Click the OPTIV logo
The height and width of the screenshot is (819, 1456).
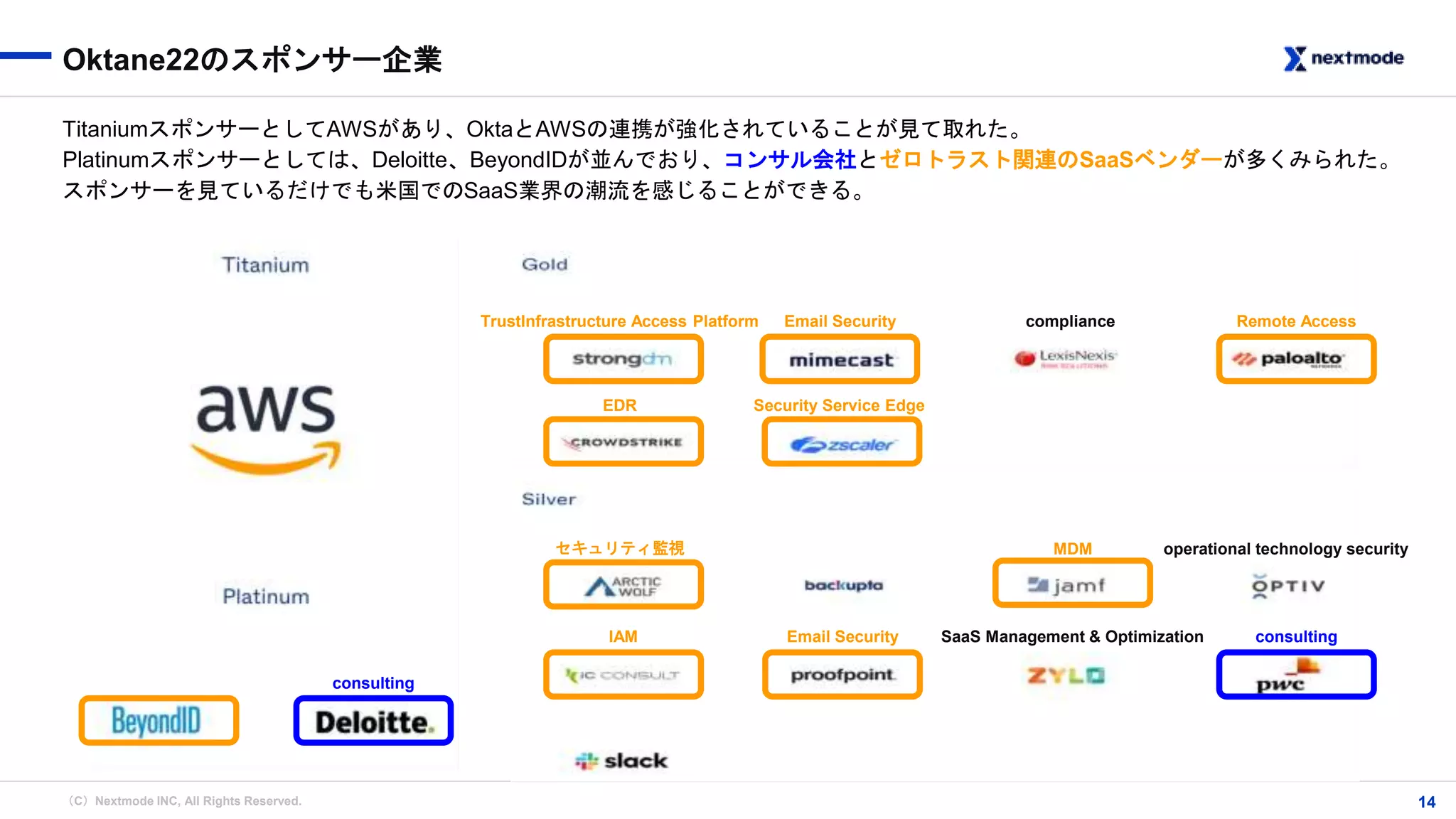[x=1288, y=586]
